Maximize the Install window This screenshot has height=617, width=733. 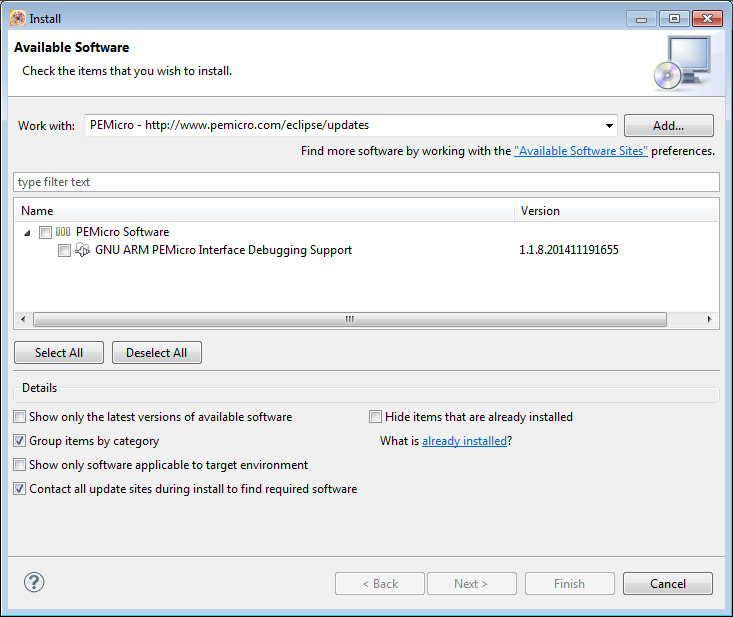(674, 19)
